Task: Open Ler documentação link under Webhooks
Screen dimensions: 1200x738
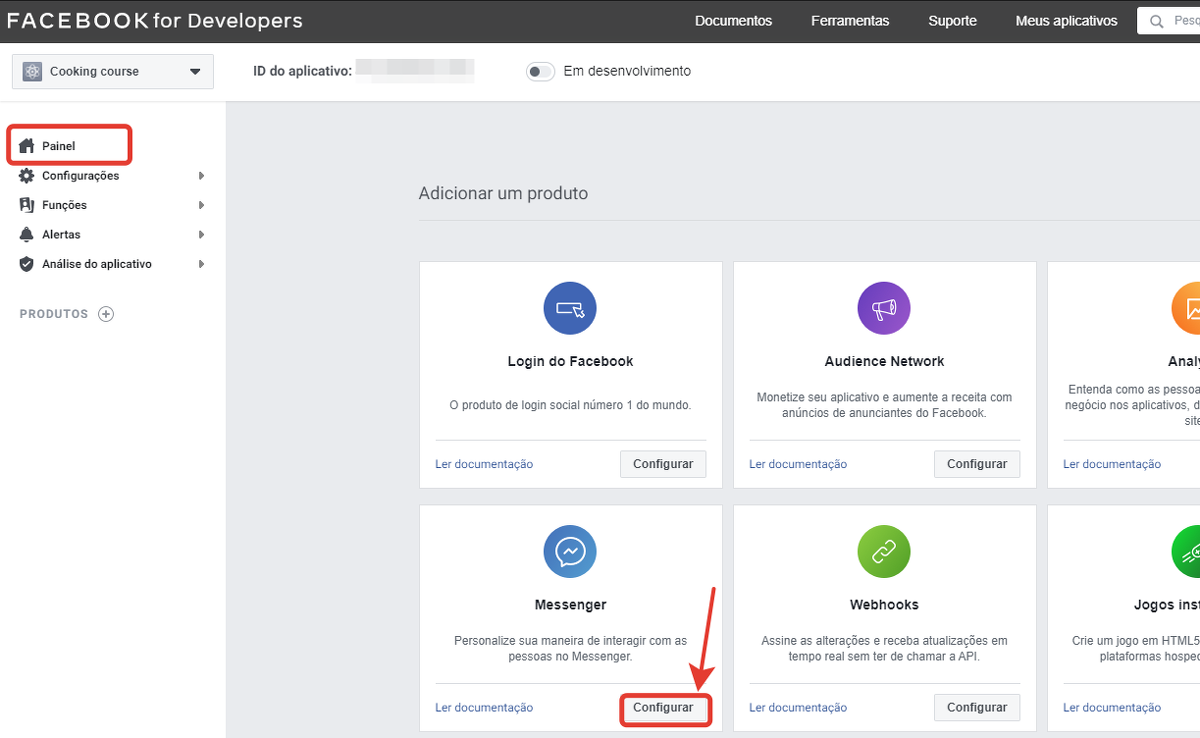Action: point(798,708)
